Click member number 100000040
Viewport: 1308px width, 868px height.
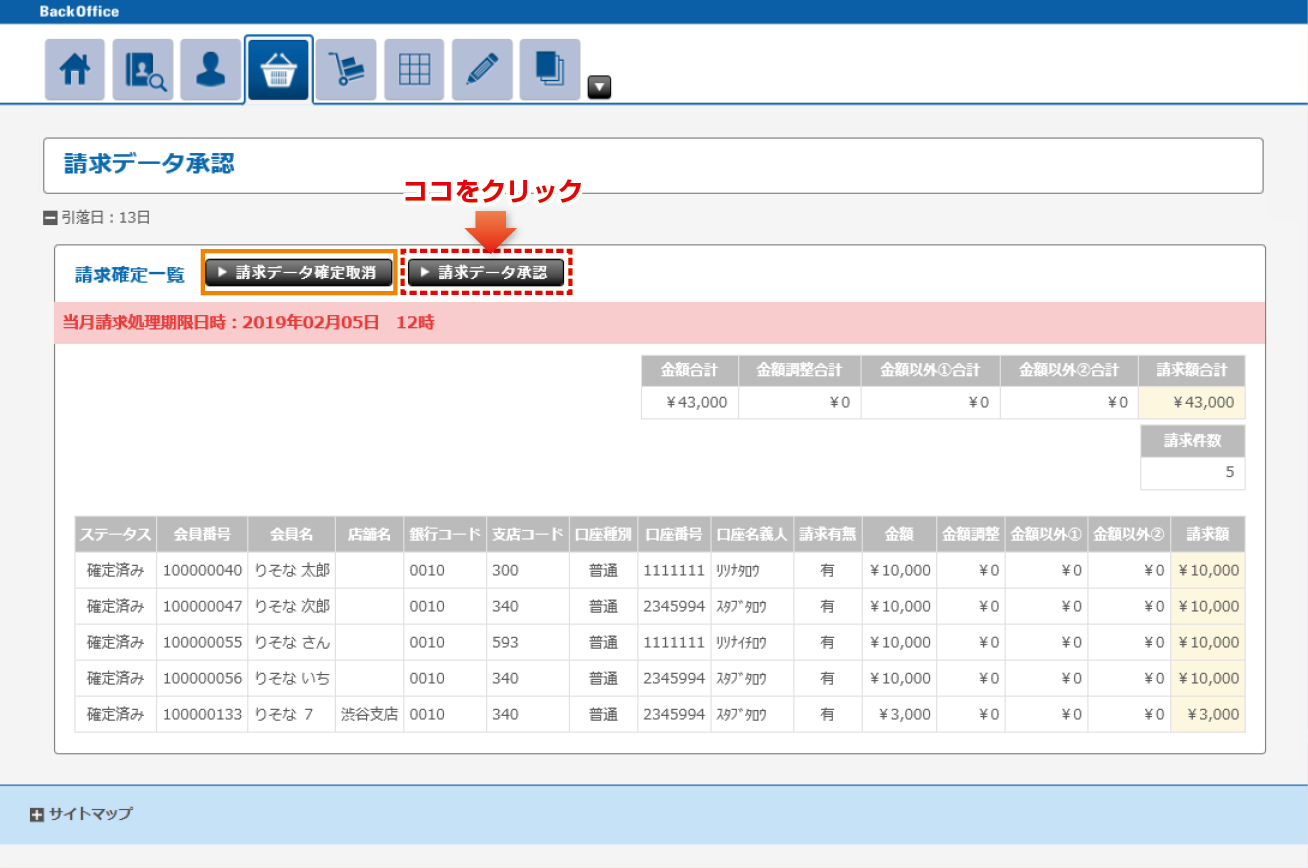tap(202, 571)
